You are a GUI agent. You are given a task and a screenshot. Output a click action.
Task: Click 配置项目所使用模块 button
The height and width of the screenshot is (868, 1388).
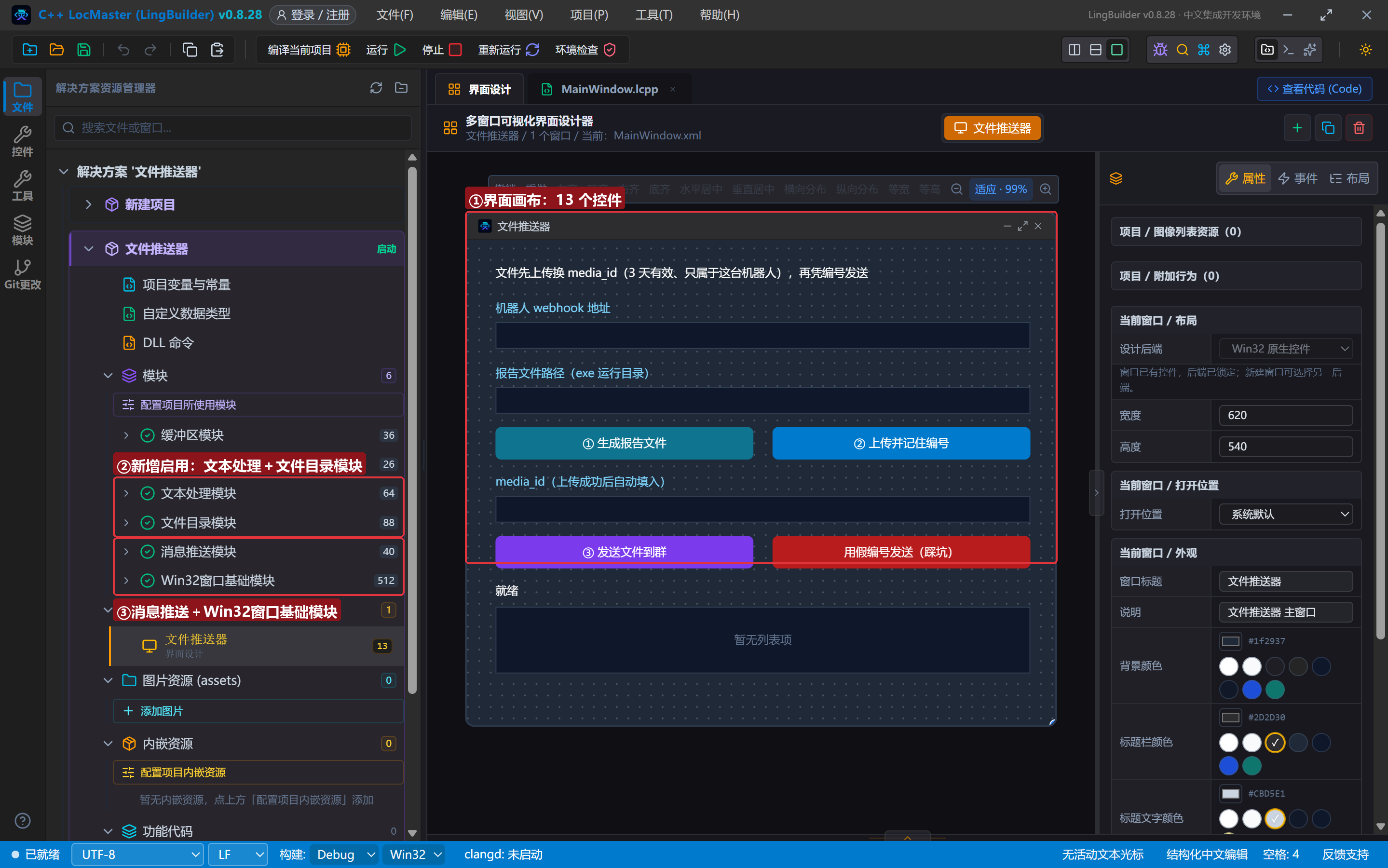pyautogui.click(x=259, y=405)
